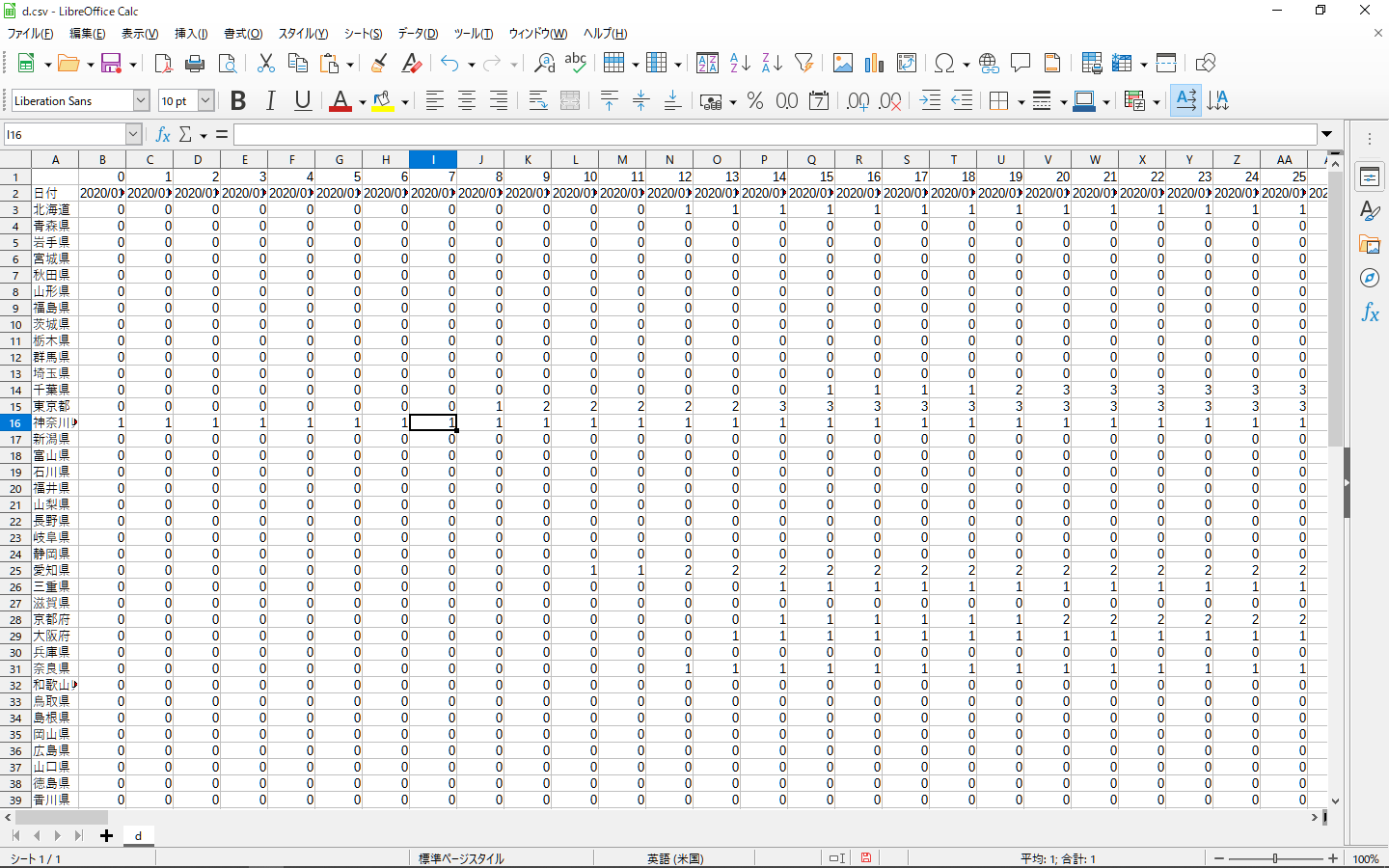Expand formula bar arrow
The width and height of the screenshot is (1389, 868).
(x=1327, y=134)
